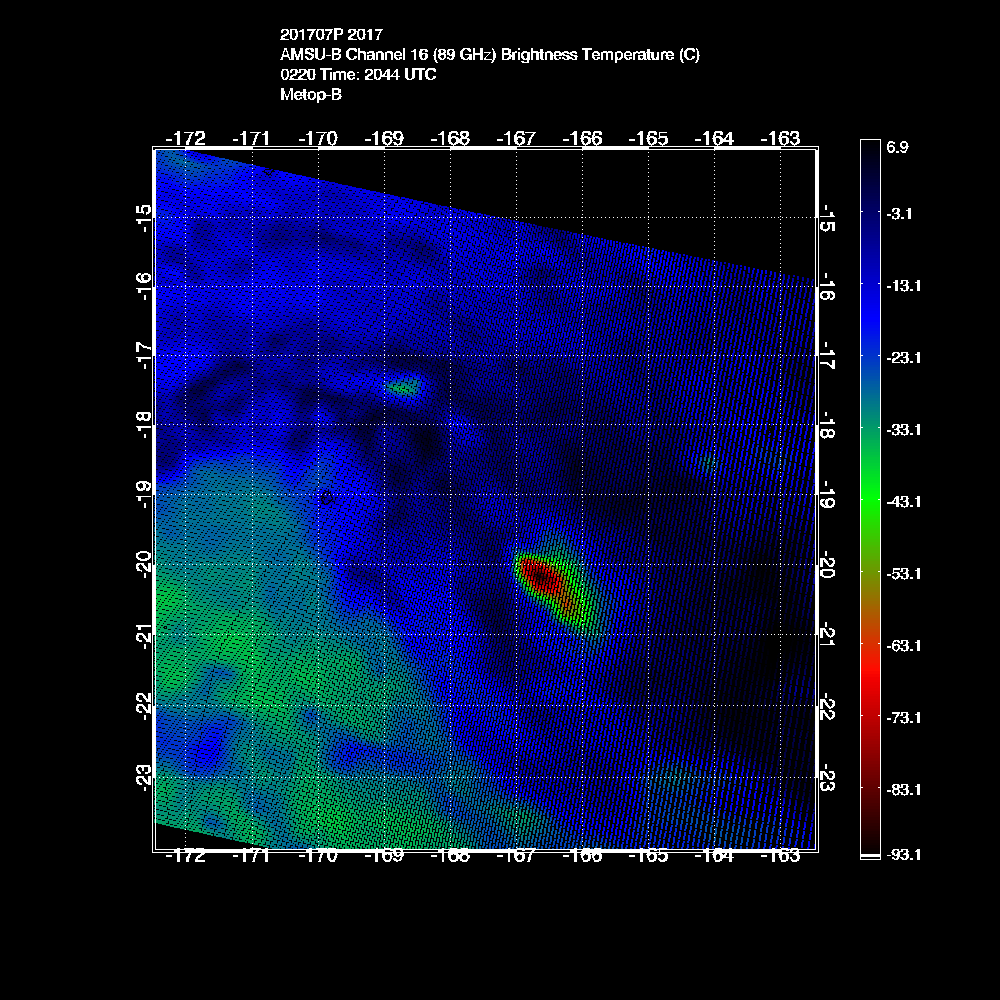The height and width of the screenshot is (1000, 1000).
Task: Click the -15 latitude label on left axis
Action: (145, 217)
